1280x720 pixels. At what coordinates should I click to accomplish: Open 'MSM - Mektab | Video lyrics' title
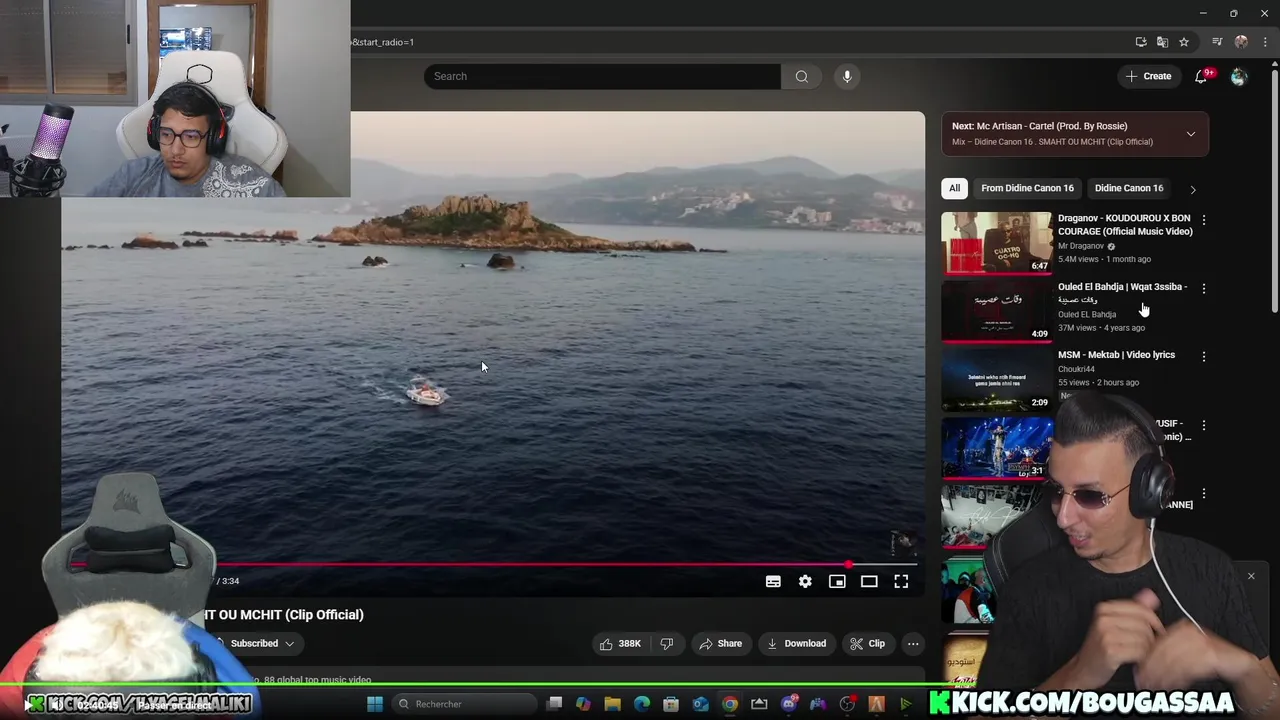tap(1116, 355)
